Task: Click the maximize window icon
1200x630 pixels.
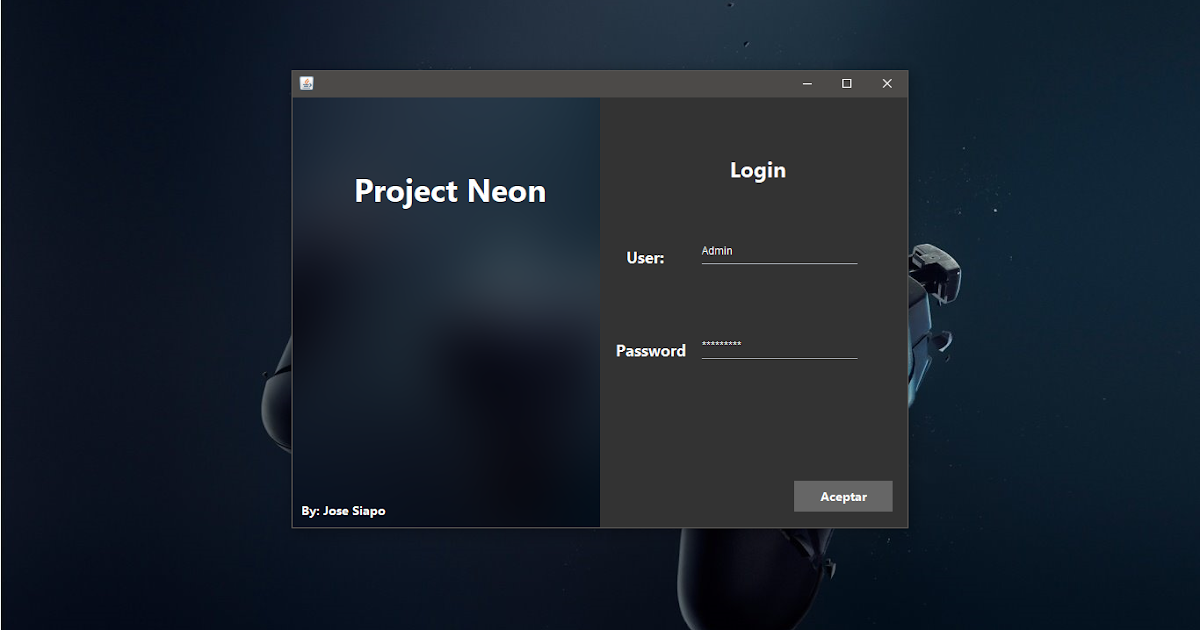Action: point(846,84)
